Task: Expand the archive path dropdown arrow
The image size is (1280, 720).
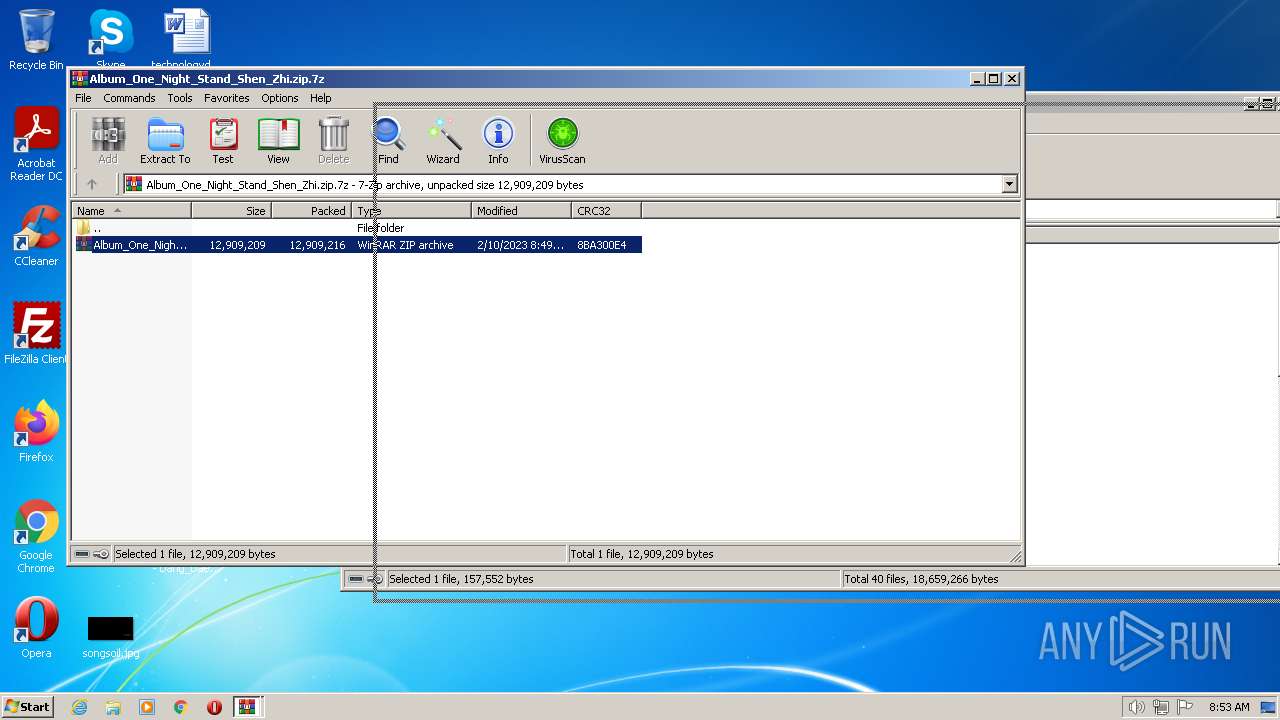Action: point(1009,184)
